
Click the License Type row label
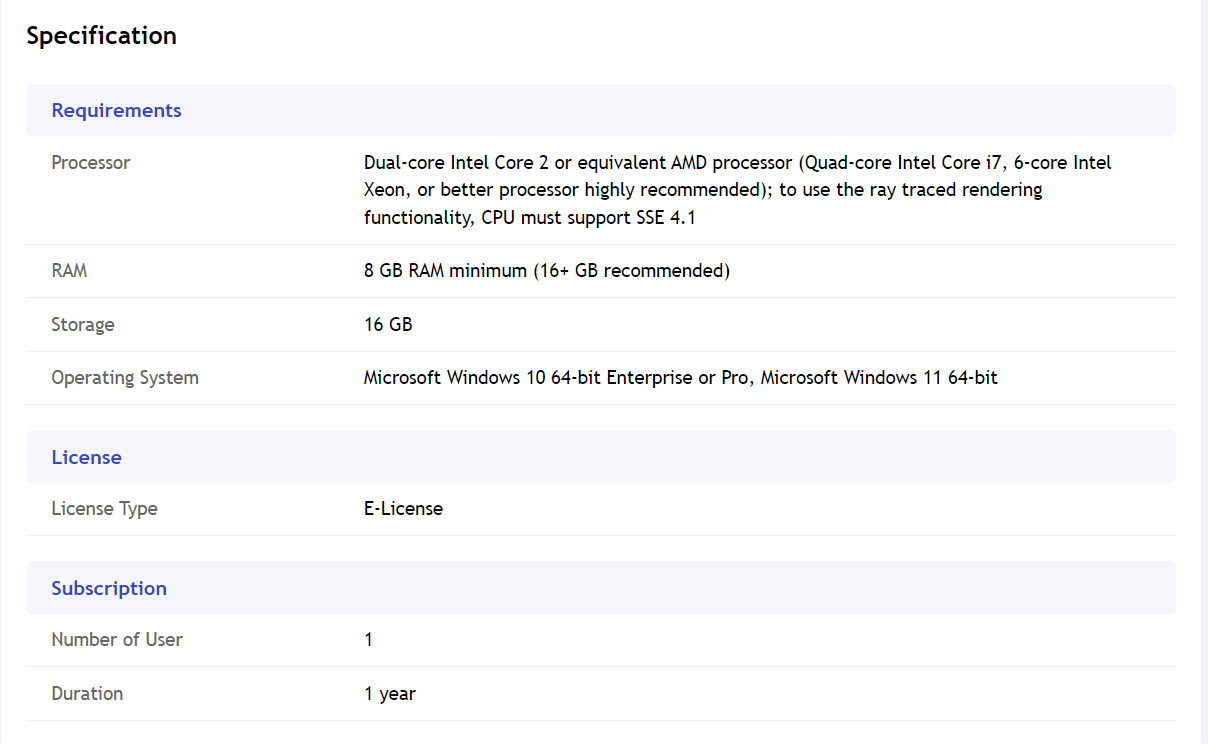[104, 509]
